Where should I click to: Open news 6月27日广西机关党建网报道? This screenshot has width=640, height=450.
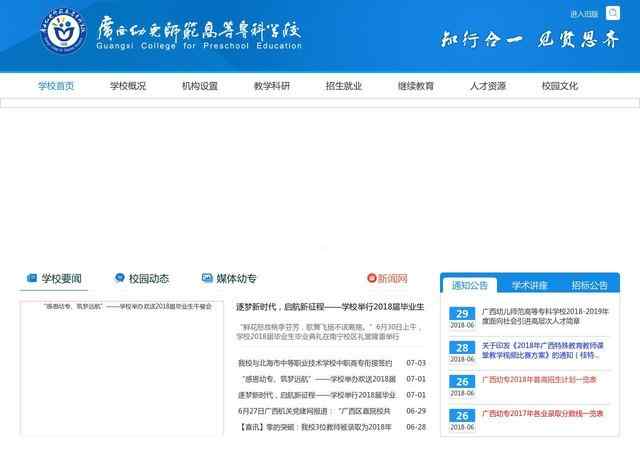coord(314,411)
